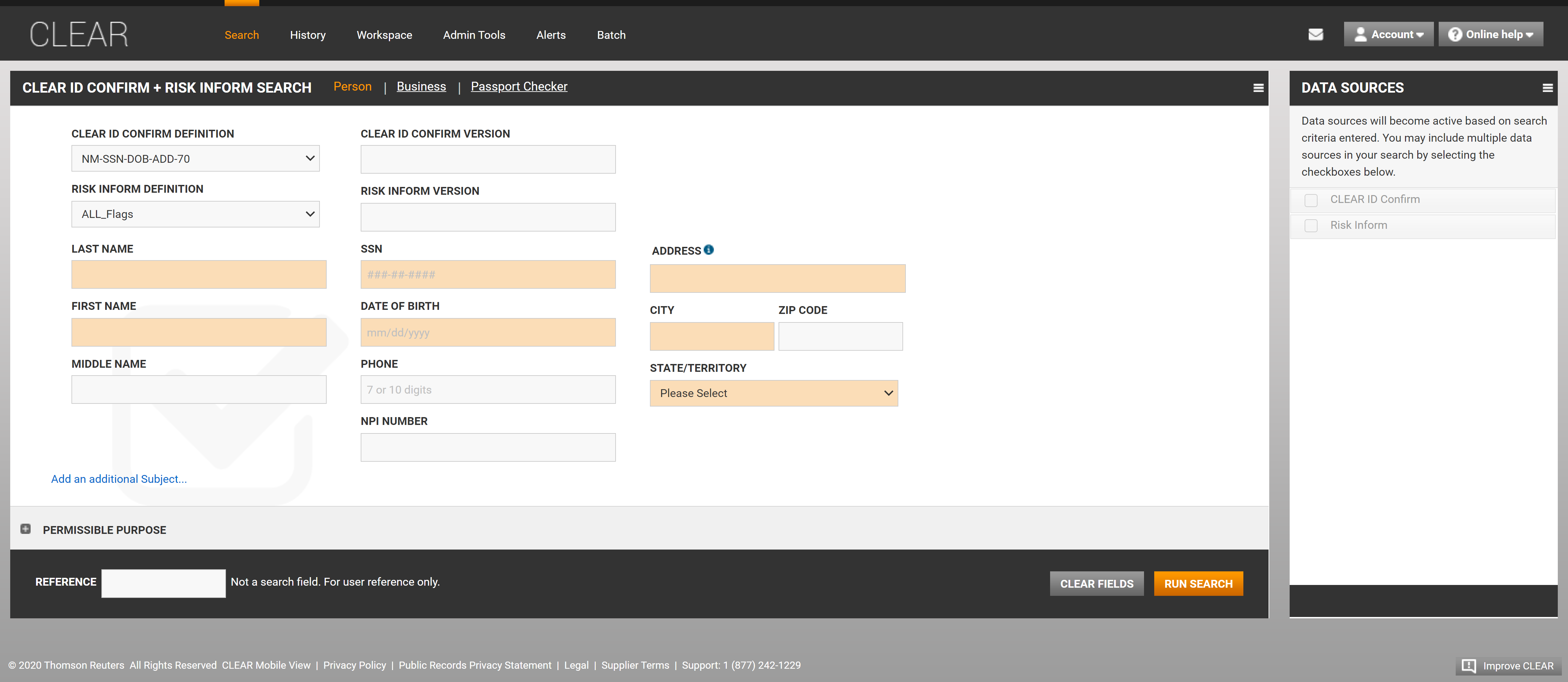Open the Admin Tools tab
Image resolution: width=1568 pixels, height=682 pixels.
pos(474,35)
